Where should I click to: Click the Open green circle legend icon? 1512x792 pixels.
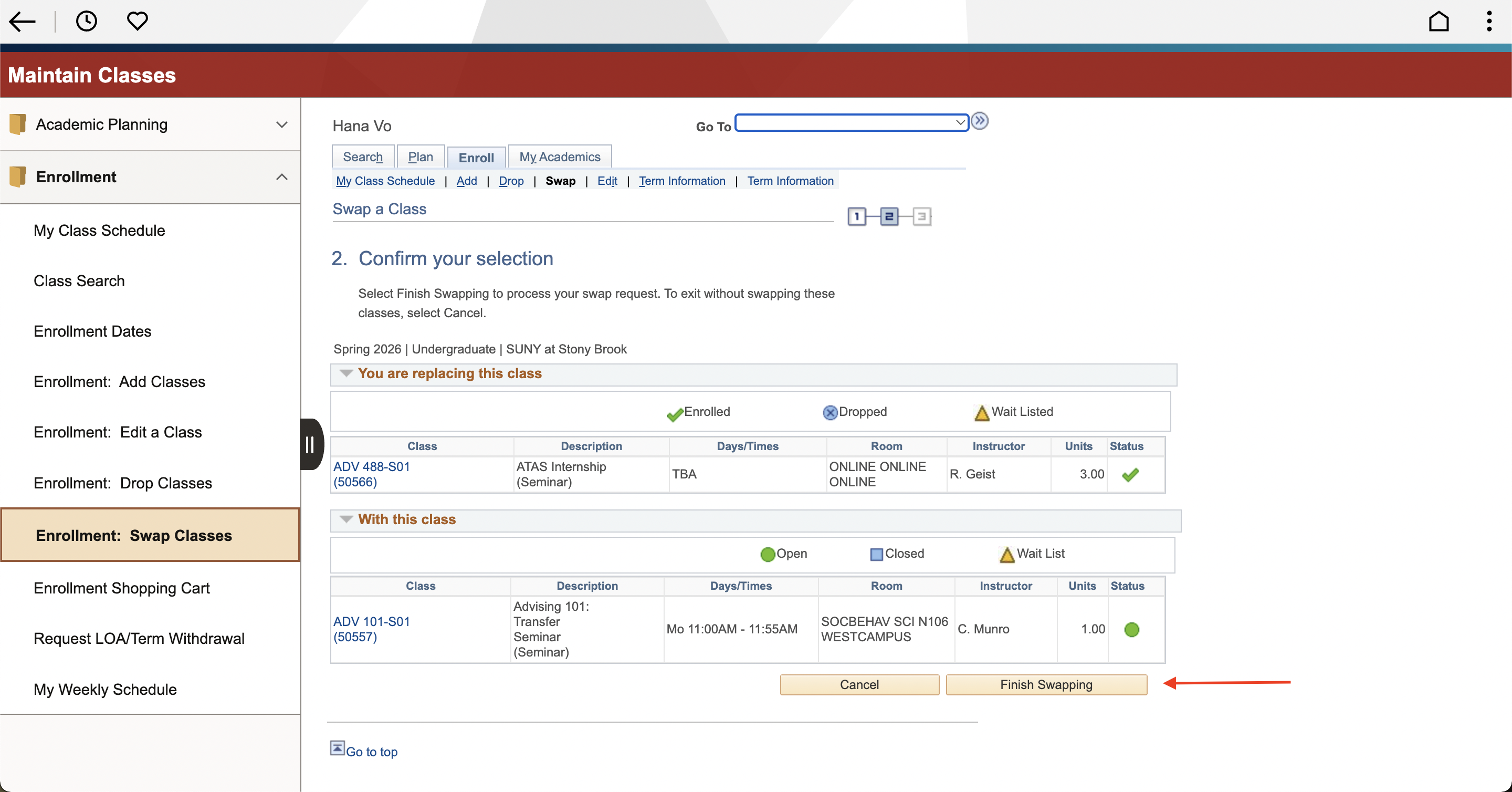click(768, 554)
